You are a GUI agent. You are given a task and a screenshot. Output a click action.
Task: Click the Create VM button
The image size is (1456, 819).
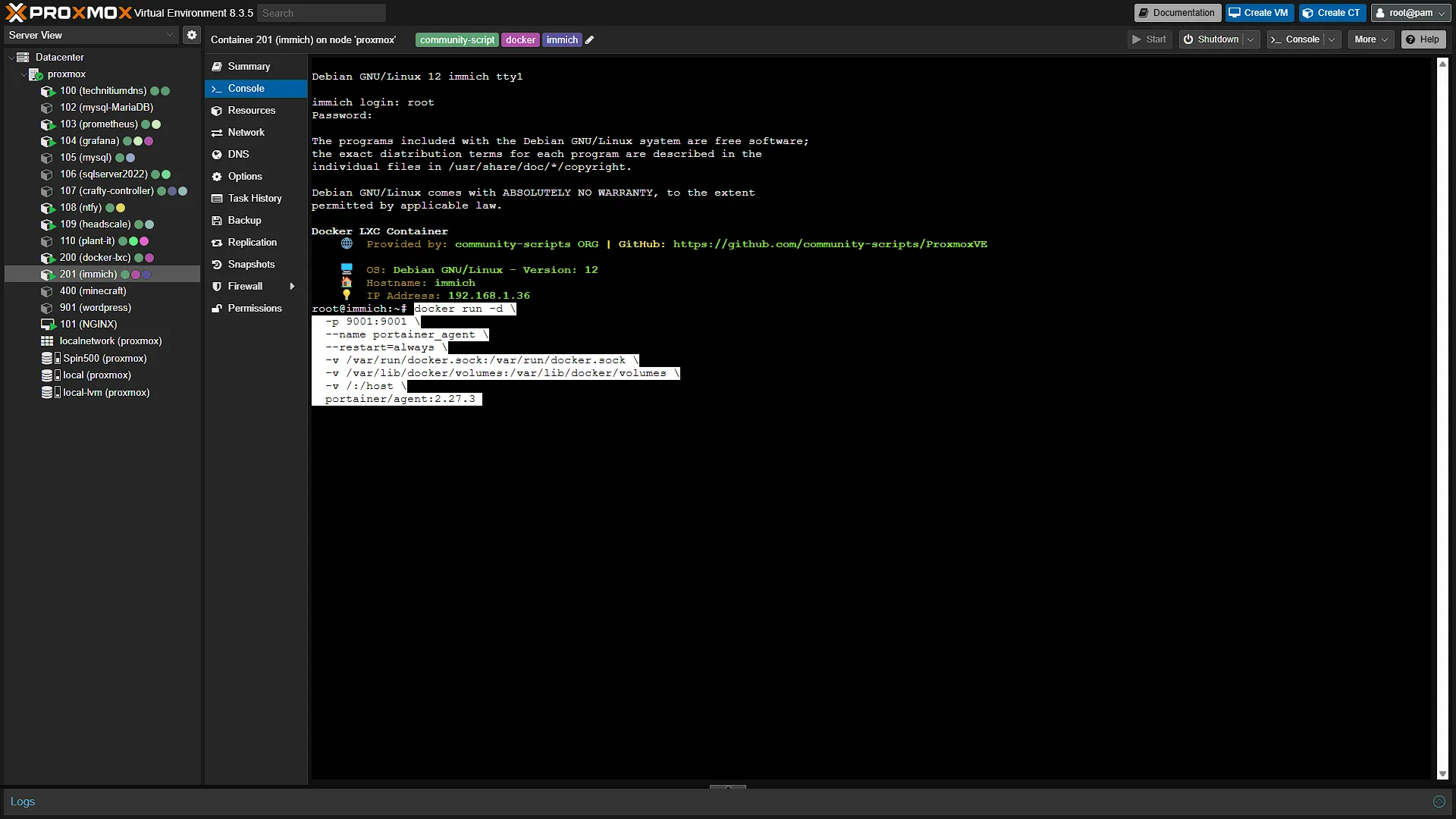1259,13
